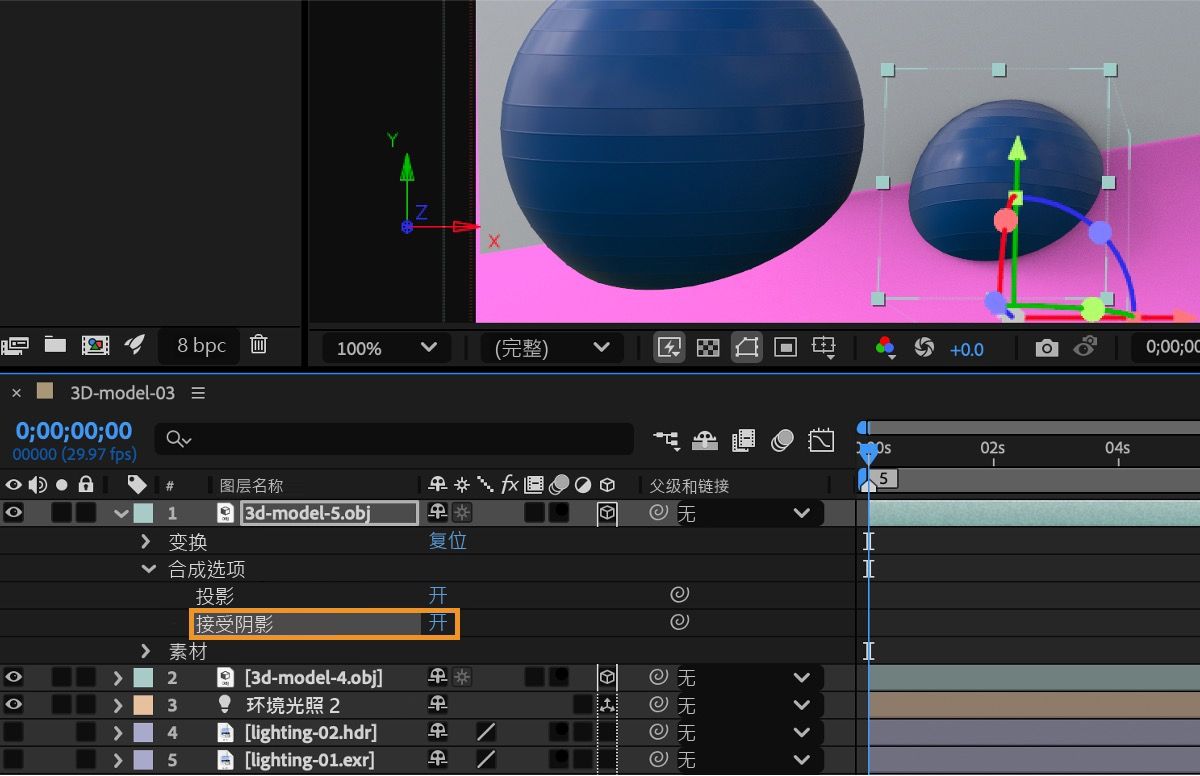Open the magnification ratio dropdown showing 100%
This screenshot has height=776, width=1200.
[x=383, y=348]
